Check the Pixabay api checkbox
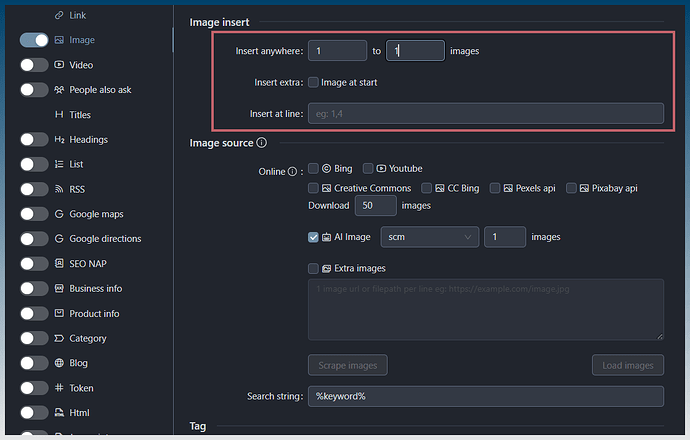Screen dimensions: 690x440 571,188
